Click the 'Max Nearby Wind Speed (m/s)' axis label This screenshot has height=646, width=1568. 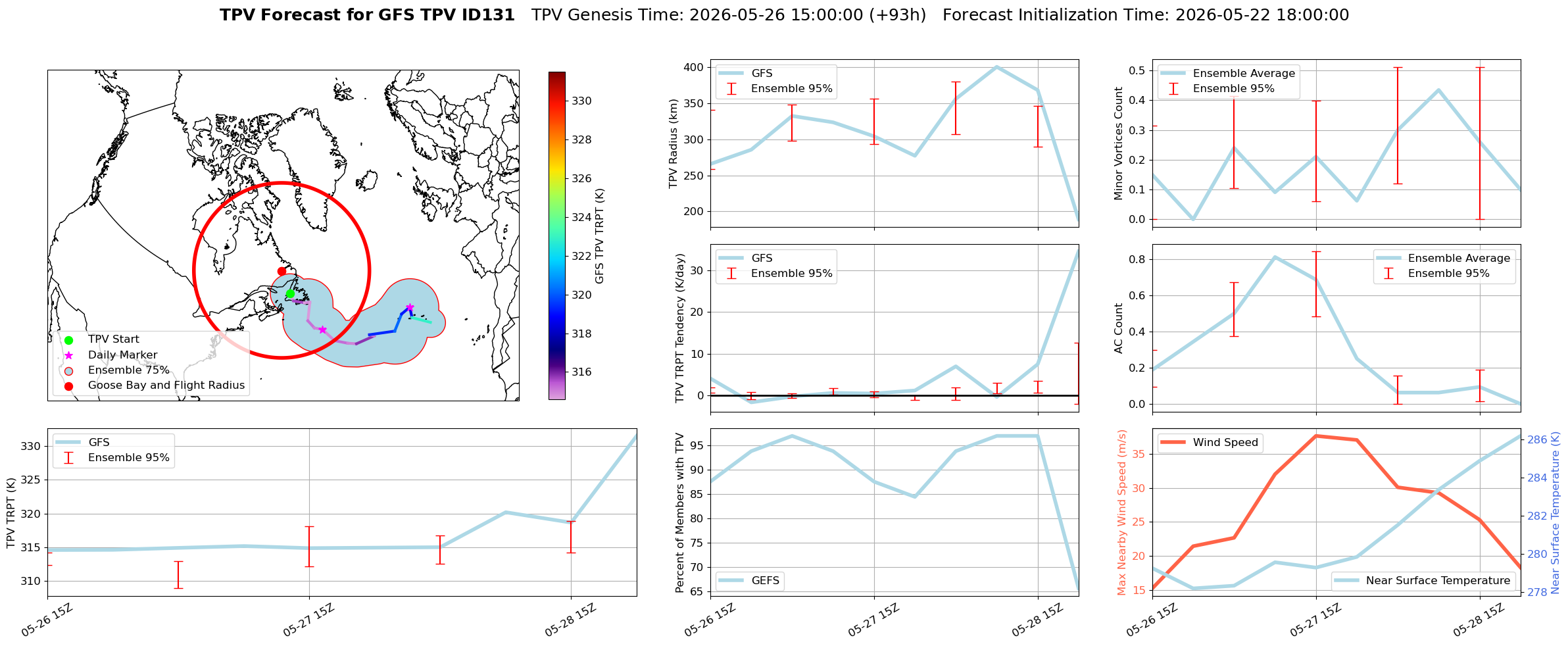pos(1122,513)
